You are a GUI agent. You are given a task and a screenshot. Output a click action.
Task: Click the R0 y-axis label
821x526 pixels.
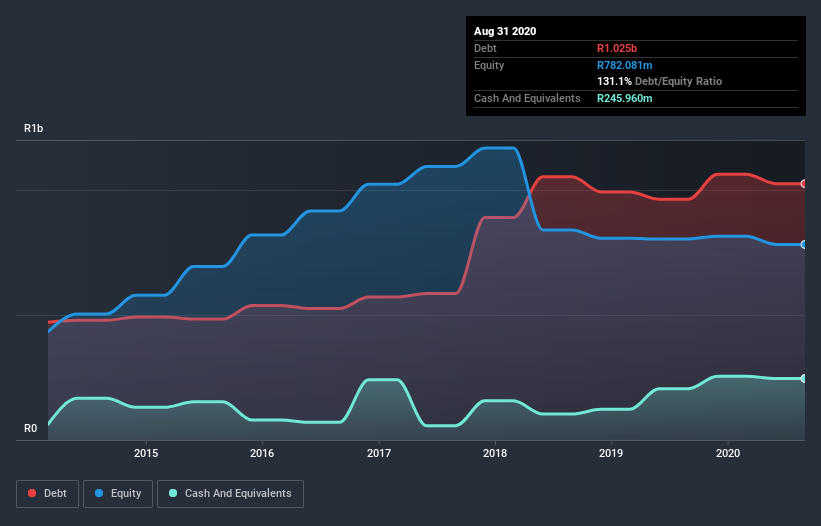[x=30, y=429]
